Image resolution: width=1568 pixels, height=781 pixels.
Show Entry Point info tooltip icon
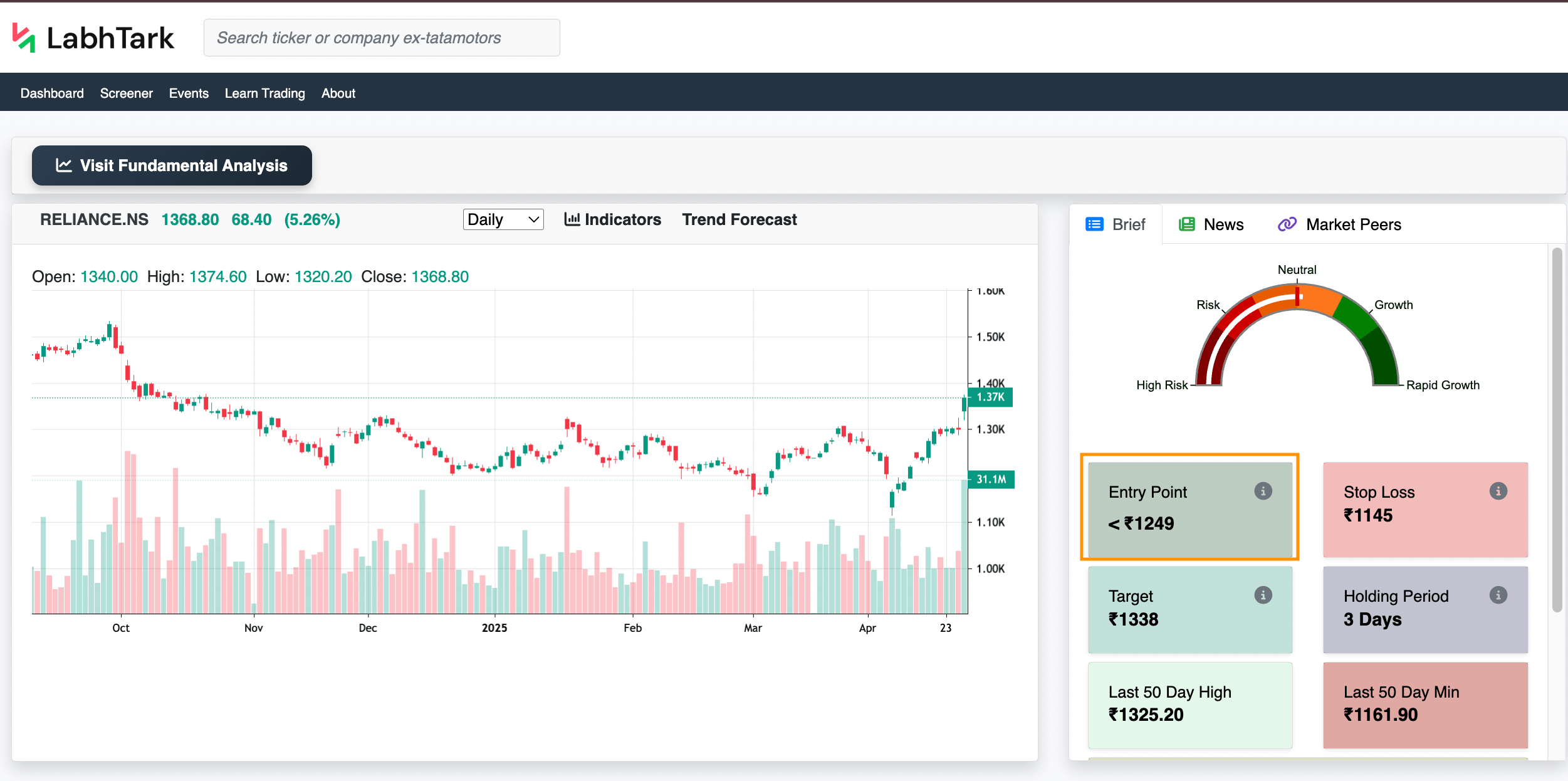(1263, 491)
